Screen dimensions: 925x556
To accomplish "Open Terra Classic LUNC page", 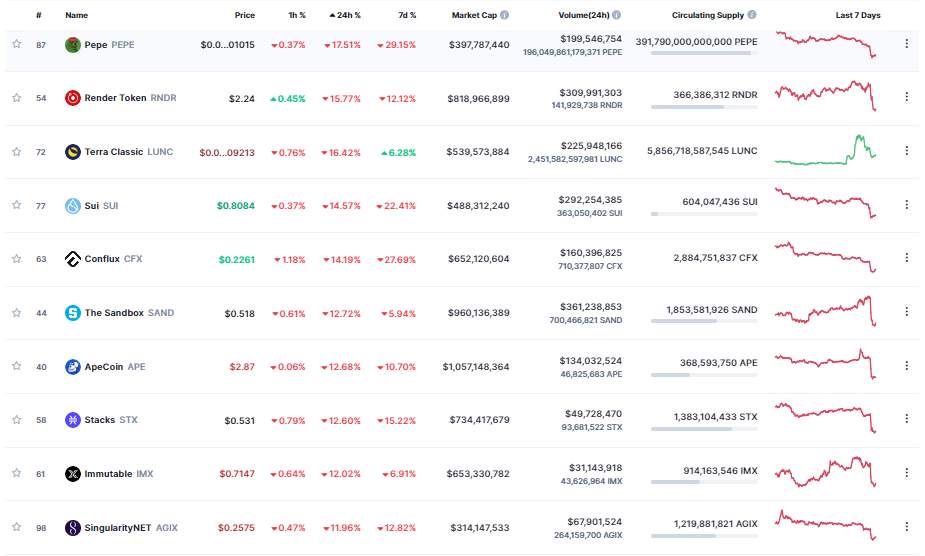I will pyautogui.click(x=129, y=152).
